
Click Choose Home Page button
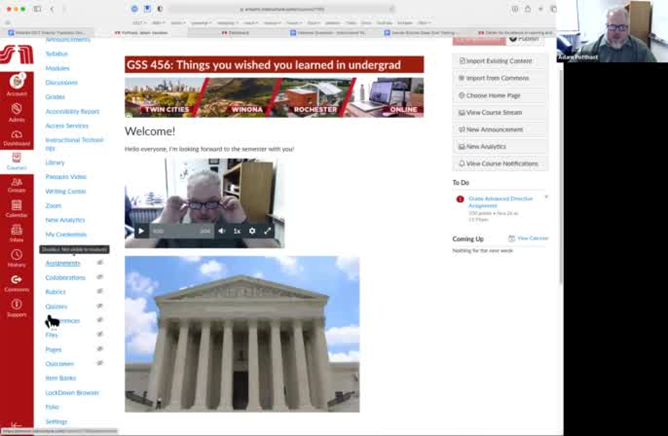[500, 95]
